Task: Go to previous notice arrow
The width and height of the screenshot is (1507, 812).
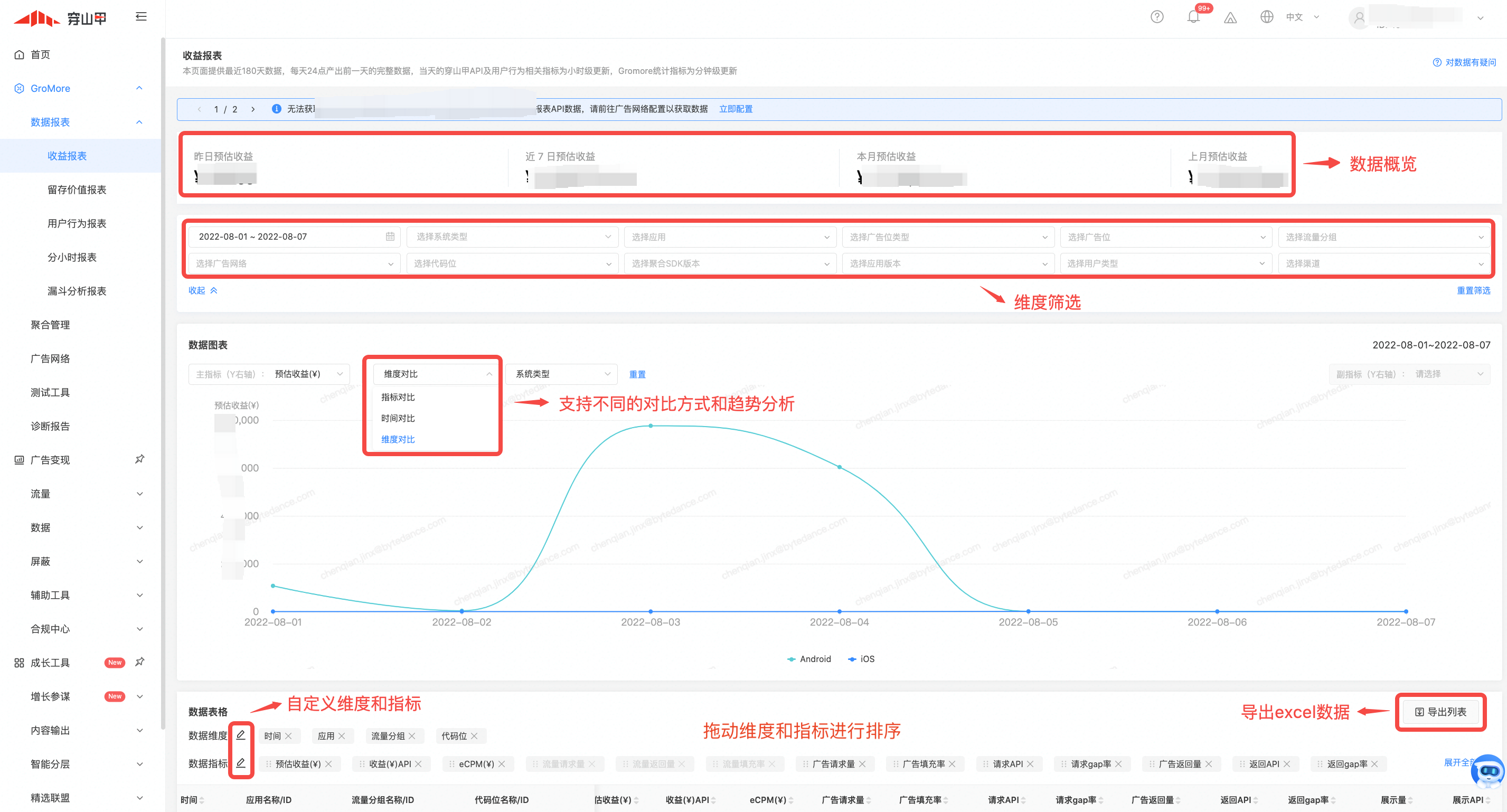Action: [200, 109]
